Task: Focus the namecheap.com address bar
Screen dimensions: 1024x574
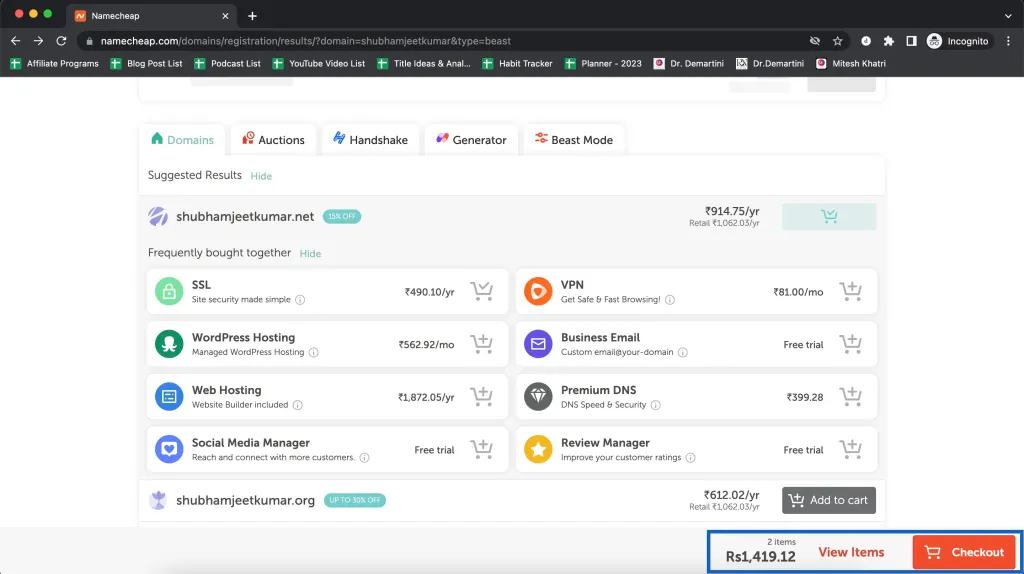Action: pyautogui.click(x=444, y=41)
